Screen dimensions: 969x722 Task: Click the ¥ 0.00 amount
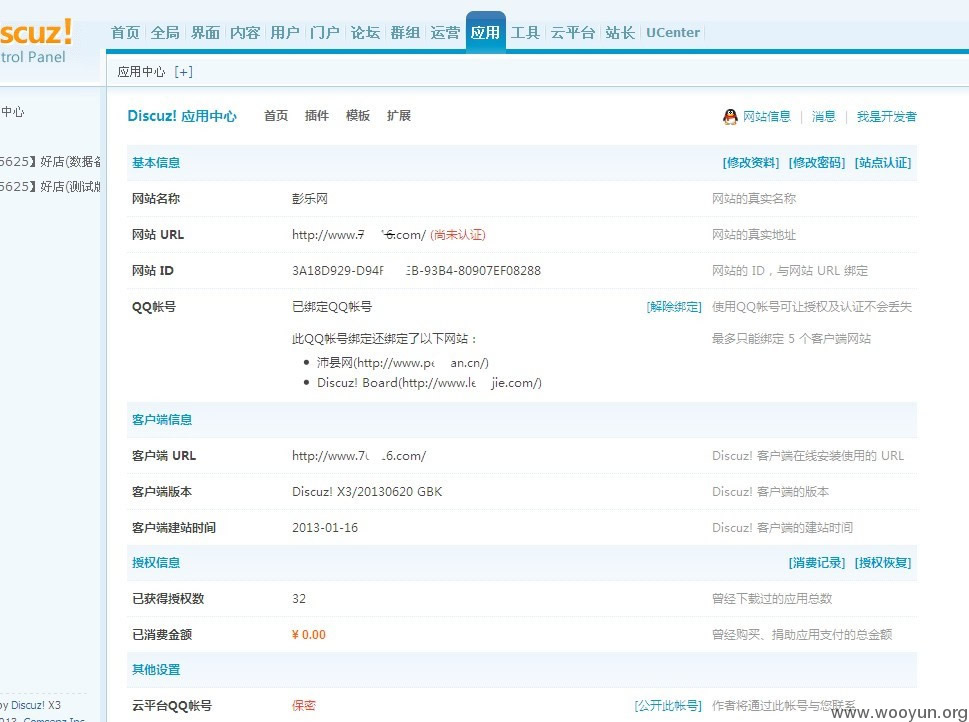(308, 635)
